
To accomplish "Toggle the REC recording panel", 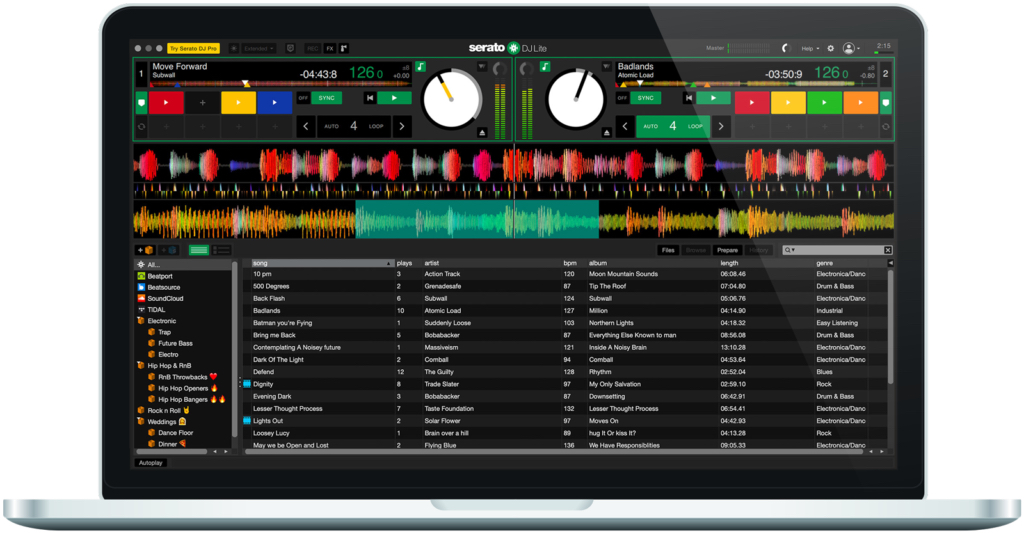I will pos(313,48).
